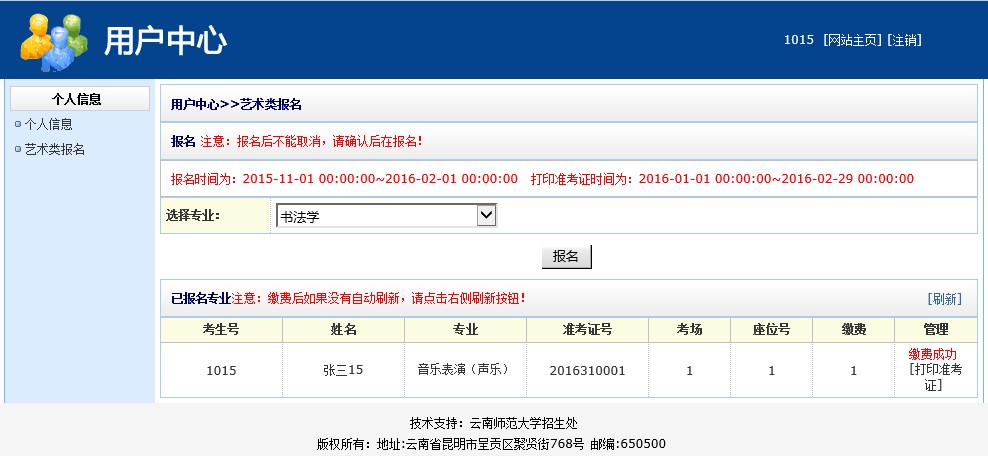Open the 选择专业 dropdown showing 书法学
This screenshot has width=988, height=456.
point(376,215)
